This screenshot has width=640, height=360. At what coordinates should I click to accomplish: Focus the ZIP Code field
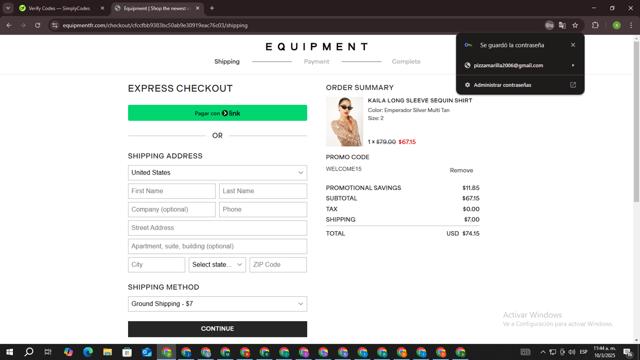(x=278, y=265)
